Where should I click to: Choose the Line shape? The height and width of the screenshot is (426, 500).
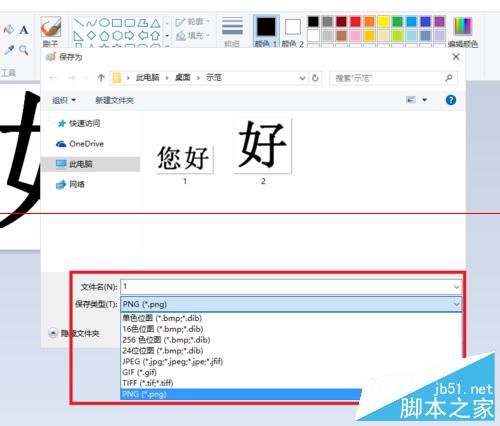coord(79,23)
